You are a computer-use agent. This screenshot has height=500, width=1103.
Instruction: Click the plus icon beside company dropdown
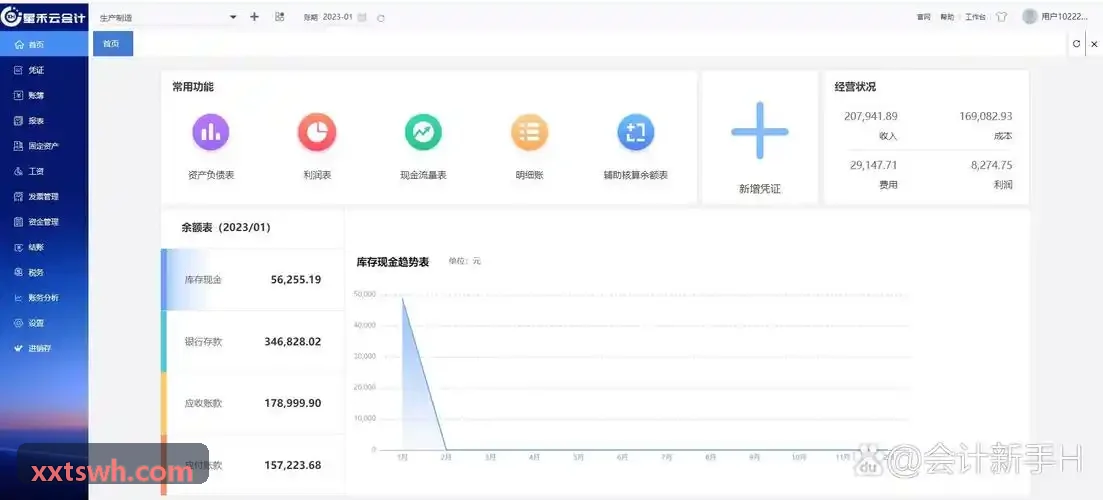tap(255, 17)
